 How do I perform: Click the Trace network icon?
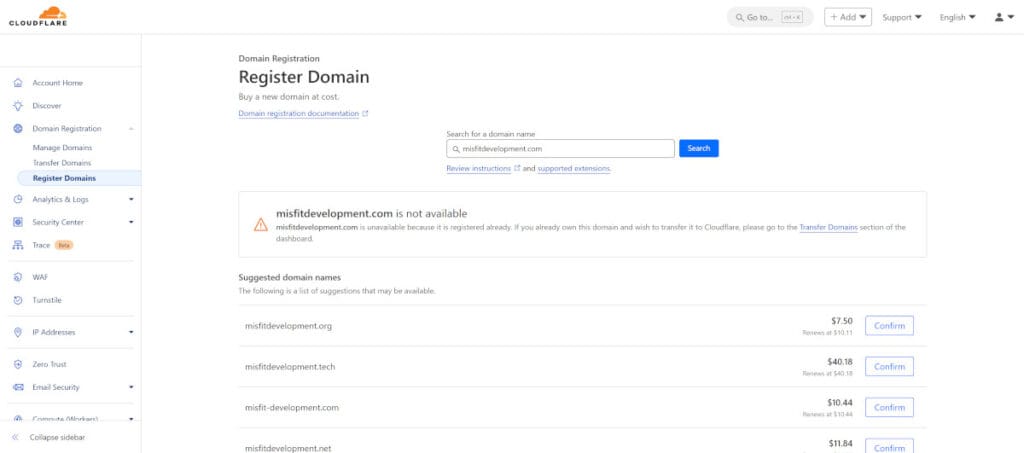tap(18, 245)
